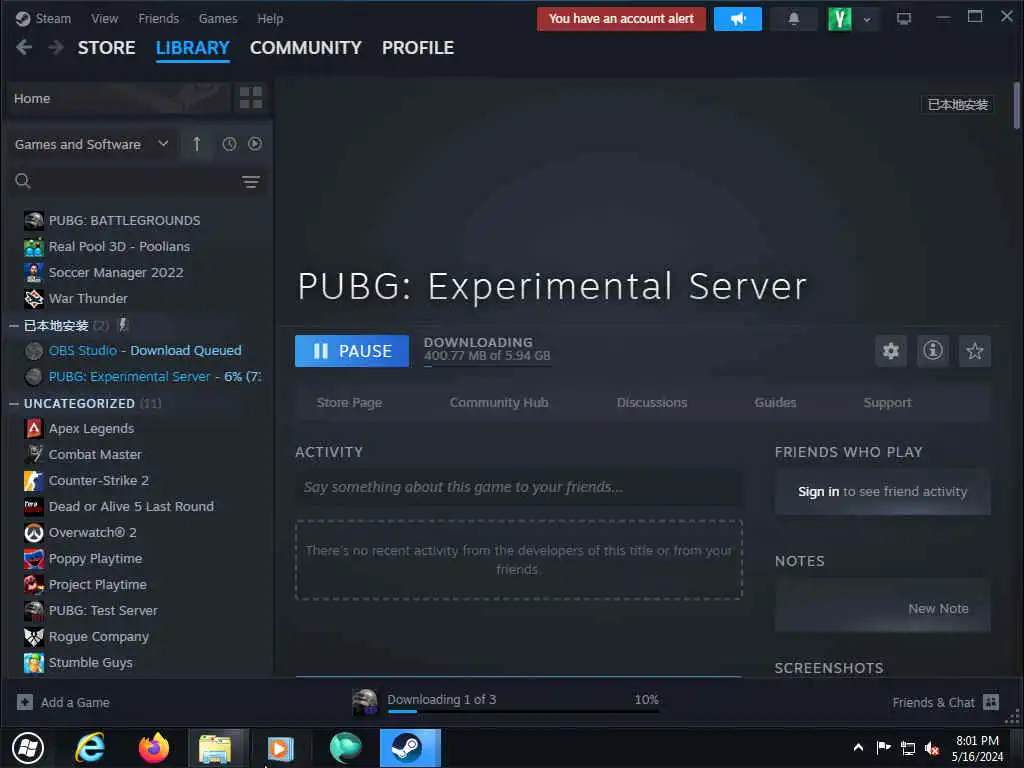This screenshot has width=1024, height=768.
Task: Toggle the recent activity clock filter
Action: click(x=229, y=144)
